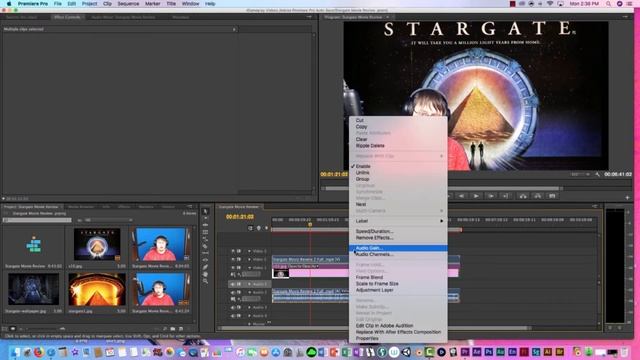Select the Zoom tool in tool palette
This screenshot has height=360, width=640.
coord(205,281)
